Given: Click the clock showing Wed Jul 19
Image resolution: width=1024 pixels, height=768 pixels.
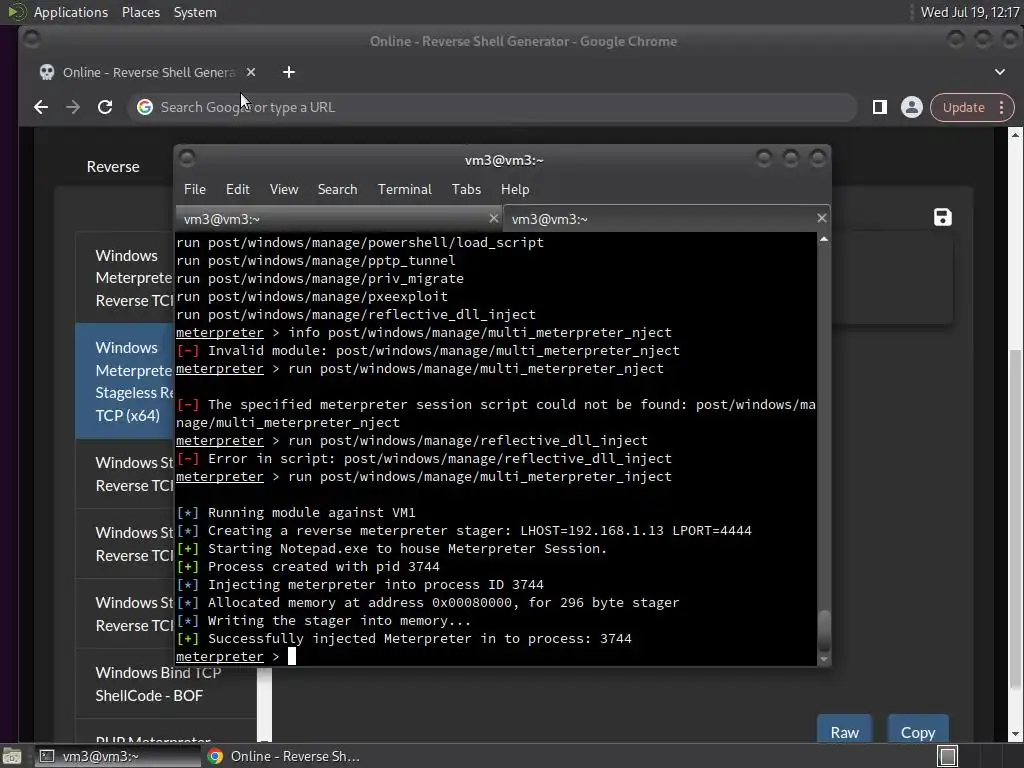Looking at the screenshot, I should coord(970,12).
